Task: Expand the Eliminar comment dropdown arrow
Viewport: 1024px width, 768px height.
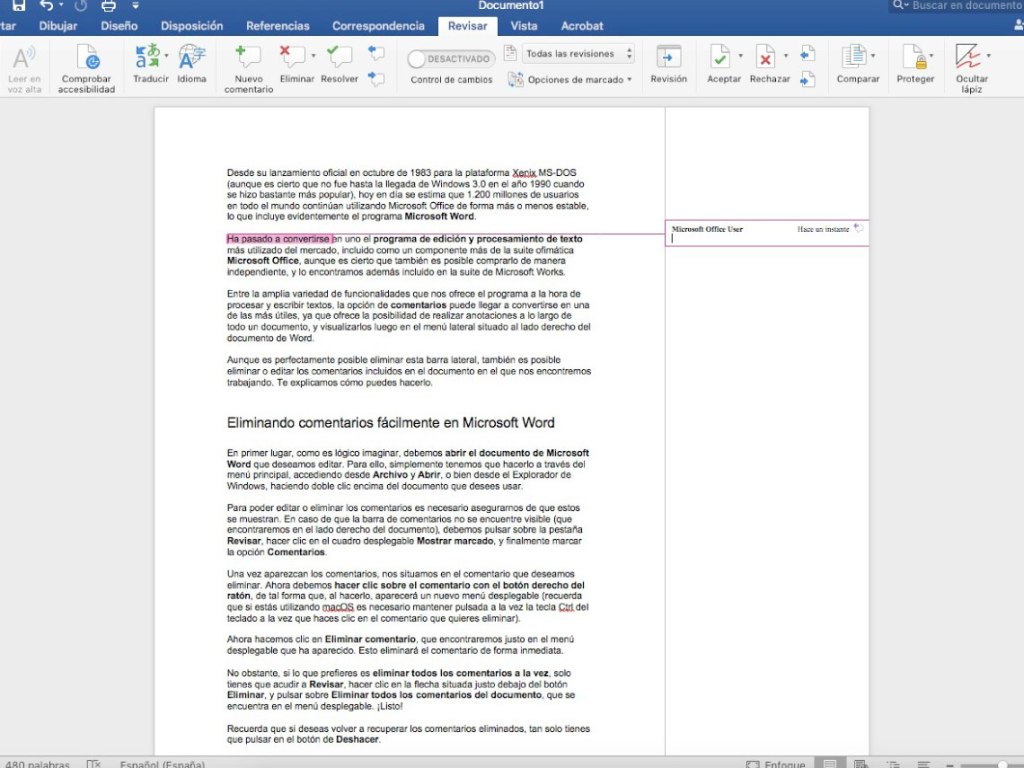Action: tap(313, 56)
